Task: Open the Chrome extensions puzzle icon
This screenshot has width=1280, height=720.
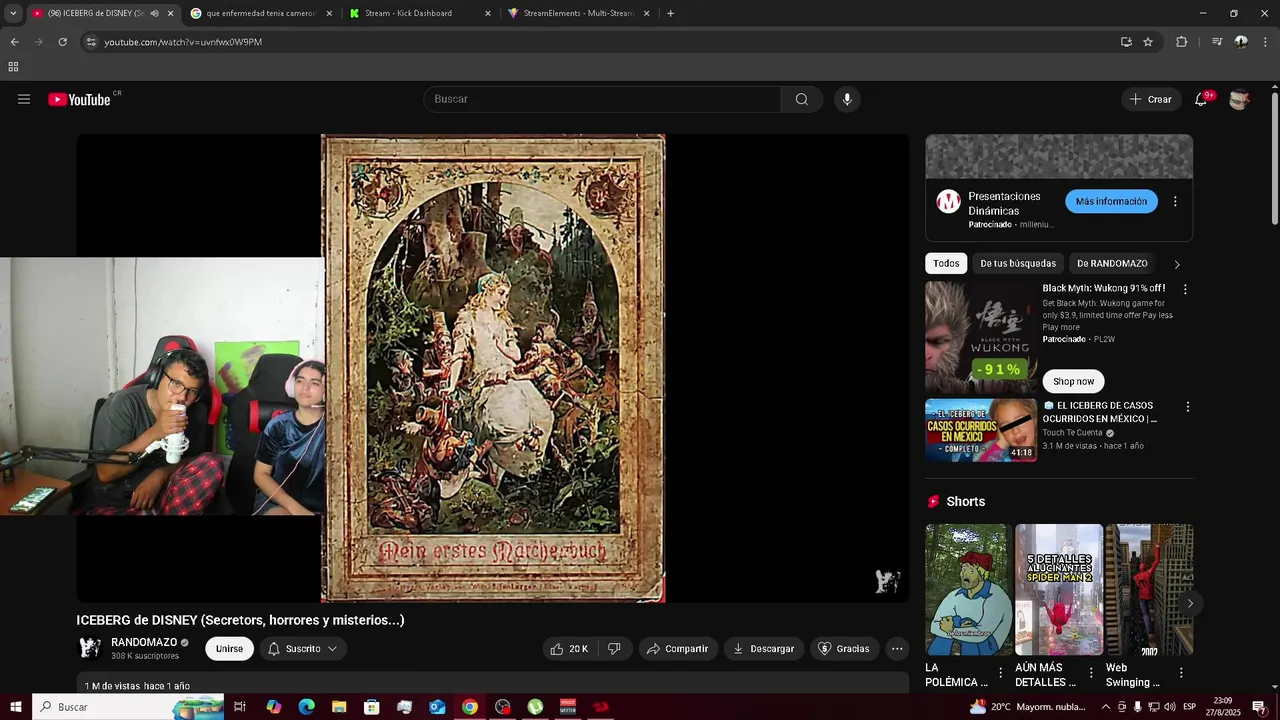Action: click(x=1181, y=42)
